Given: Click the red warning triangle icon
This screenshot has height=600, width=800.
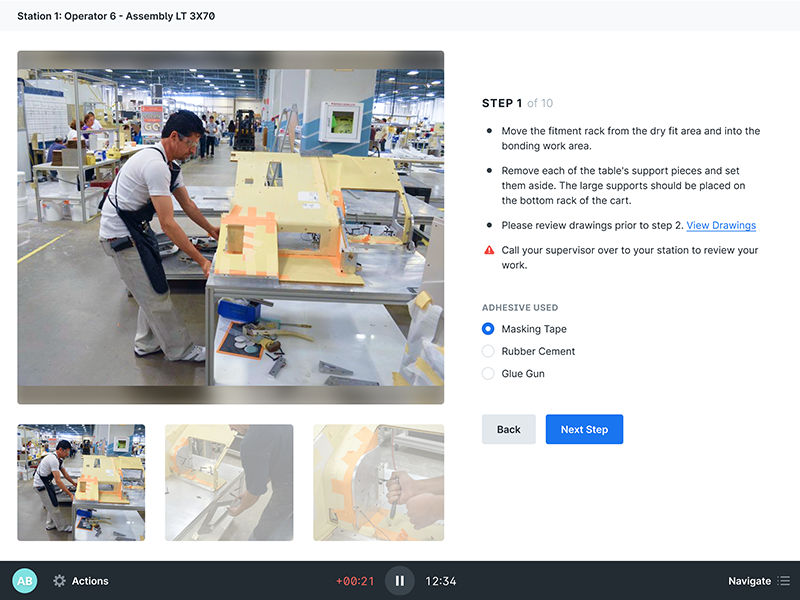Looking at the screenshot, I should tap(489, 250).
